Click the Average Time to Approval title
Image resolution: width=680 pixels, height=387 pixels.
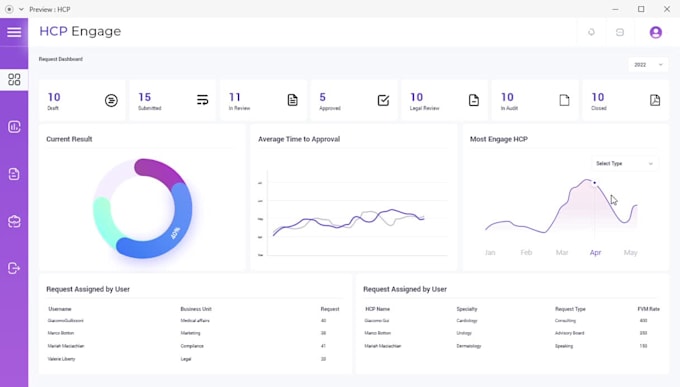coord(299,139)
